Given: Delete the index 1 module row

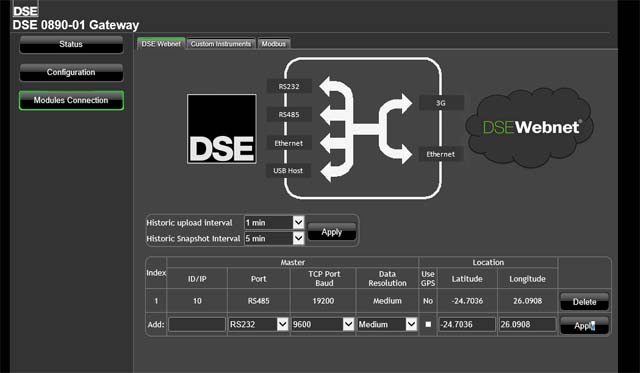Looking at the screenshot, I should pos(584,302).
